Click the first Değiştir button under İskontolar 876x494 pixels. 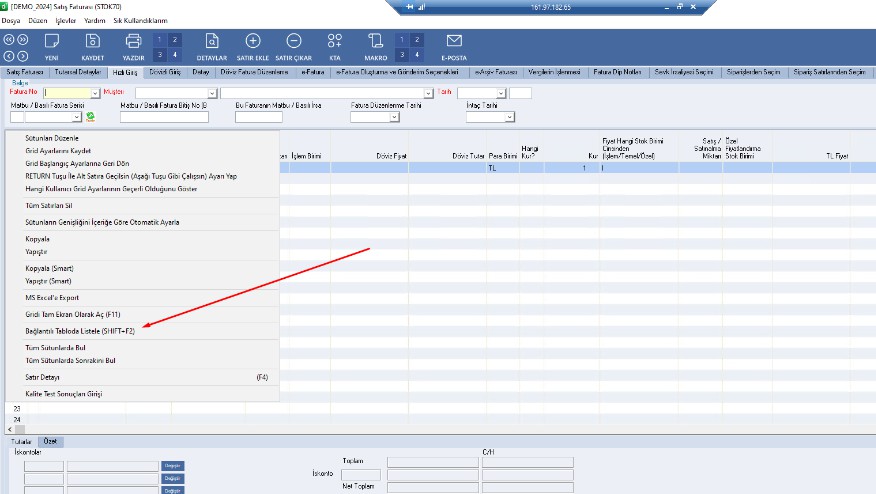[x=173, y=466]
